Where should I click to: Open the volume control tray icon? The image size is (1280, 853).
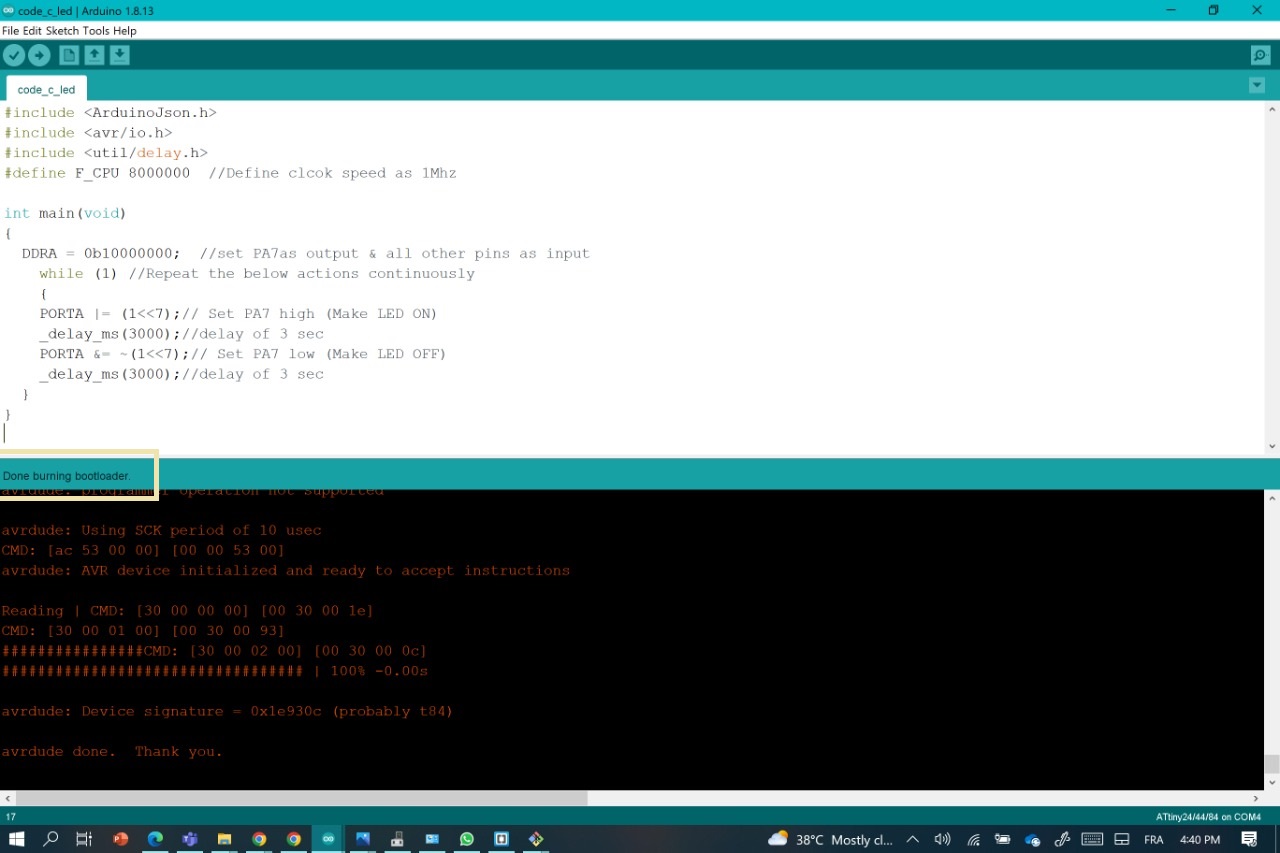(x=942, y=839)
